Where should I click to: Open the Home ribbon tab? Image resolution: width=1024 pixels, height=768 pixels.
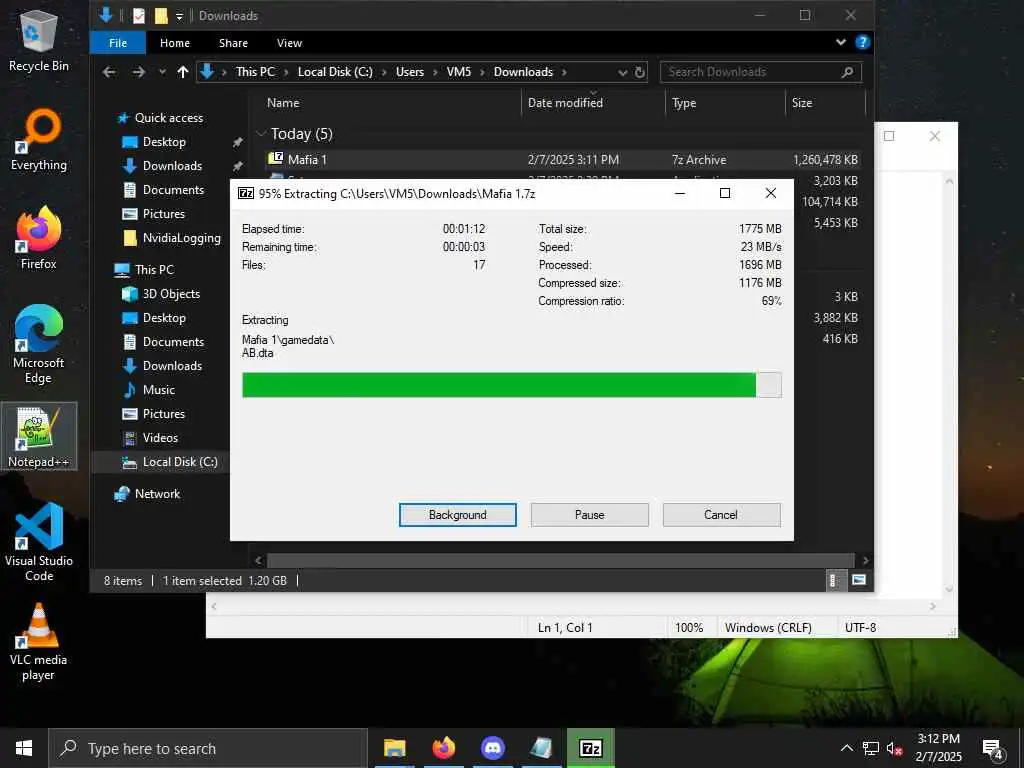tap(175, 43)
